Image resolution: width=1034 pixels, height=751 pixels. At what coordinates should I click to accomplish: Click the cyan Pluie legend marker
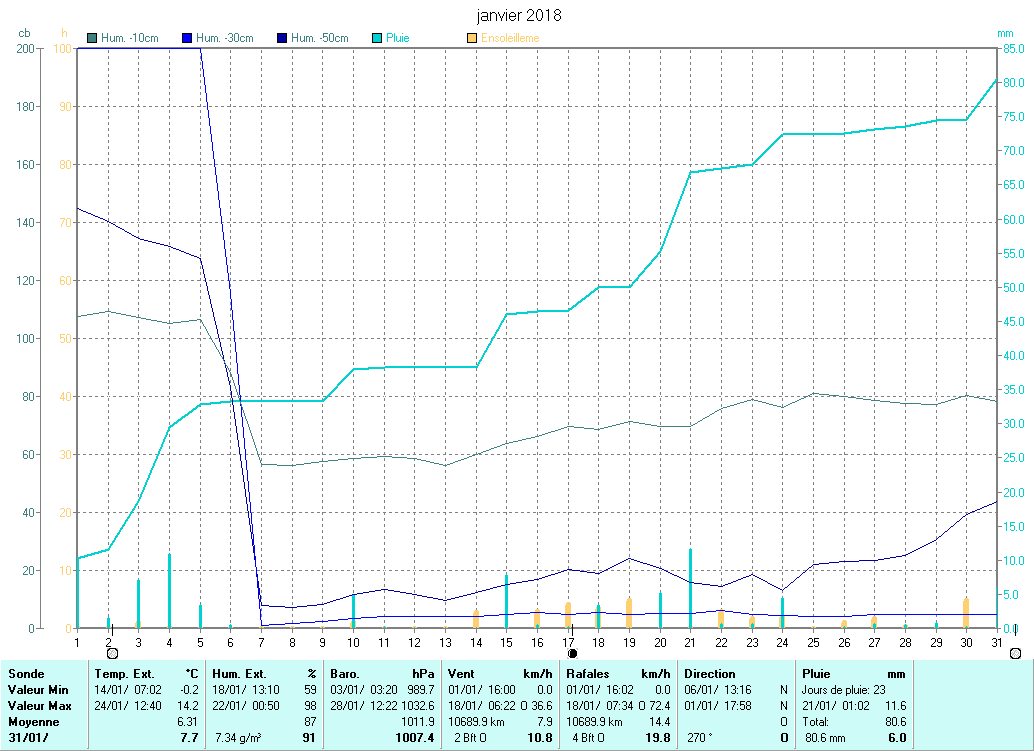point(376,39)
